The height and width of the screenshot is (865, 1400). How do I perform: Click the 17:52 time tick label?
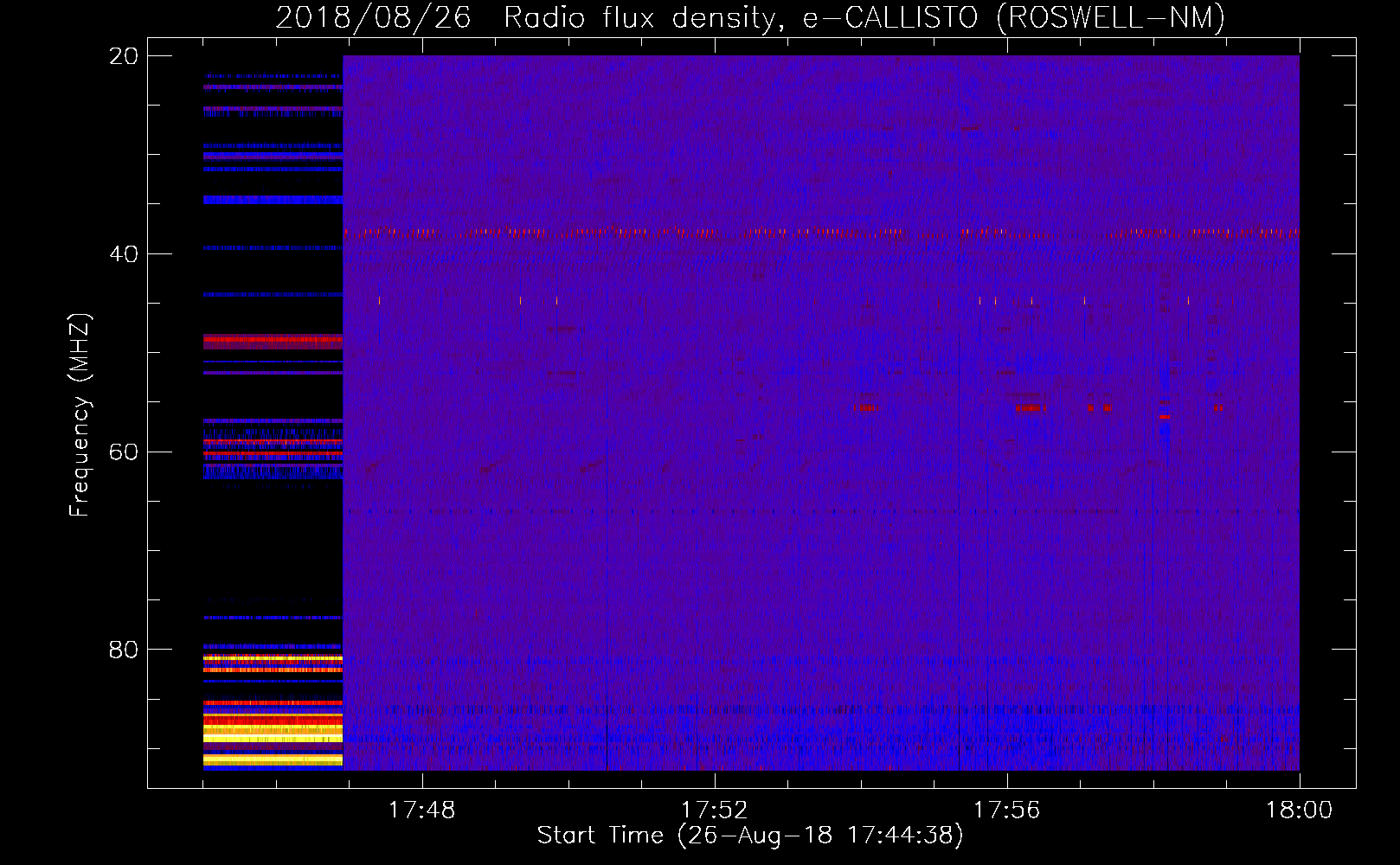click(715, 811)
